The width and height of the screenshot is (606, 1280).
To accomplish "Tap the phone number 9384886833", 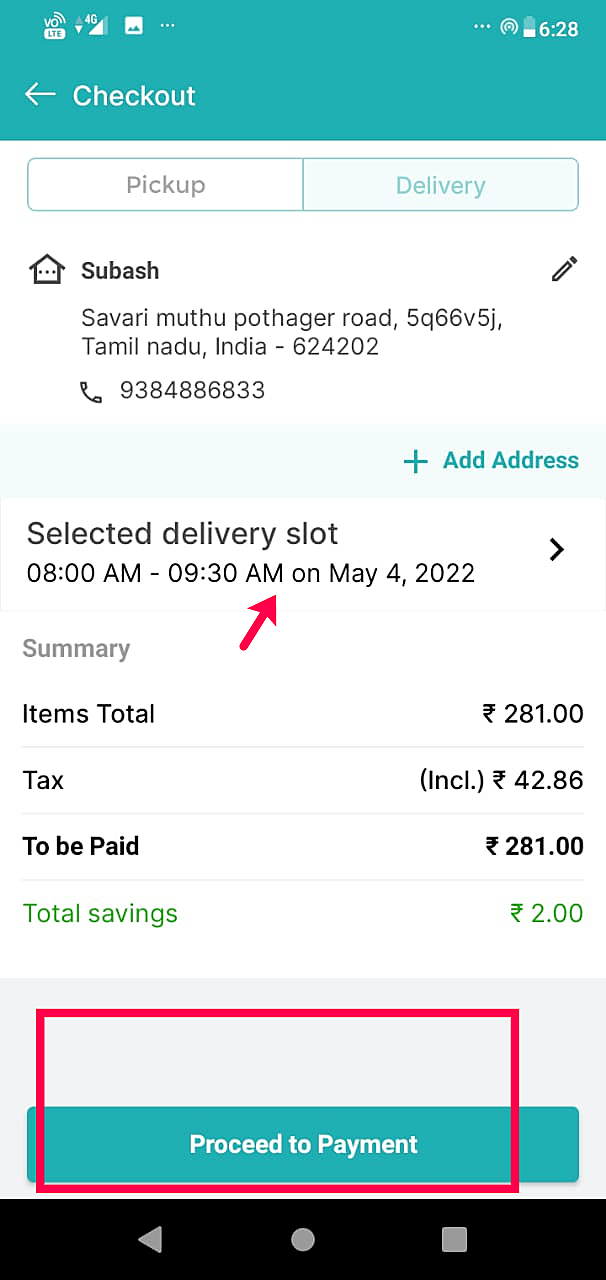I will click(192, 390).
